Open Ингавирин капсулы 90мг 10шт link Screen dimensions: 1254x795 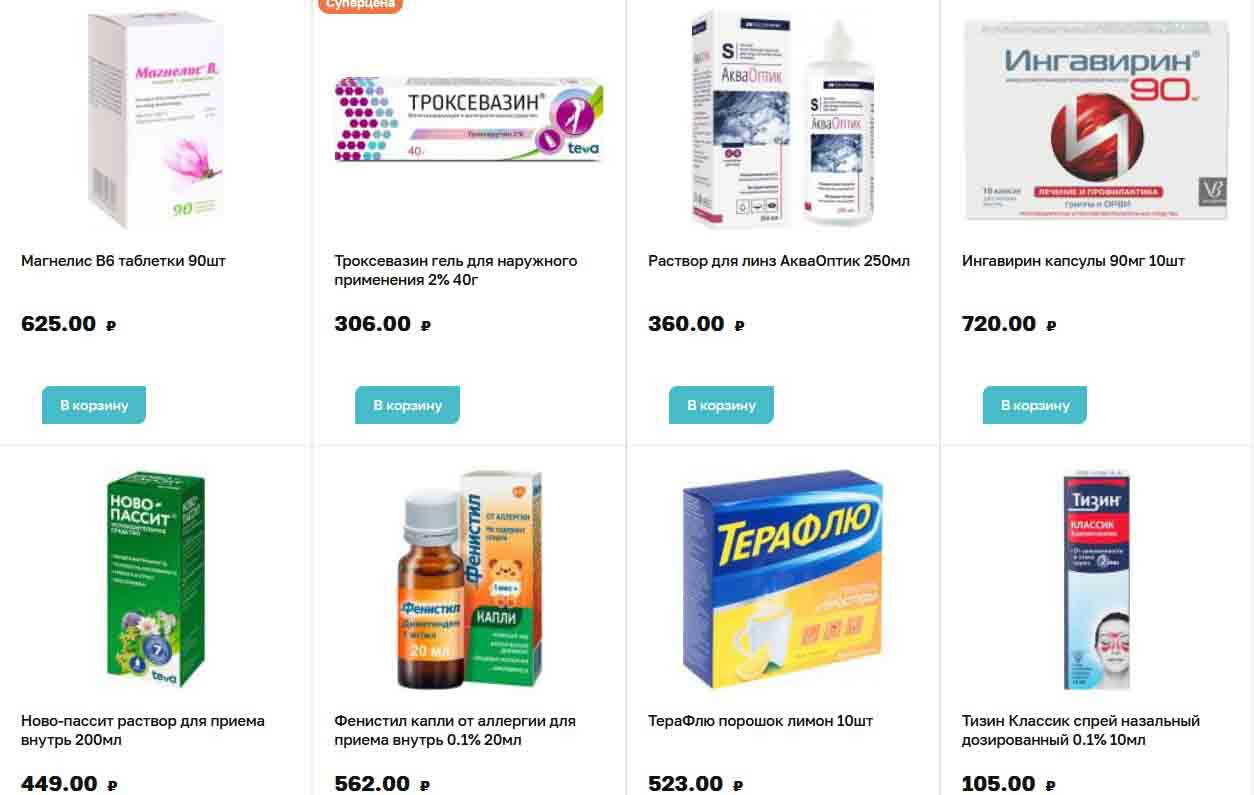[1073, 261]
